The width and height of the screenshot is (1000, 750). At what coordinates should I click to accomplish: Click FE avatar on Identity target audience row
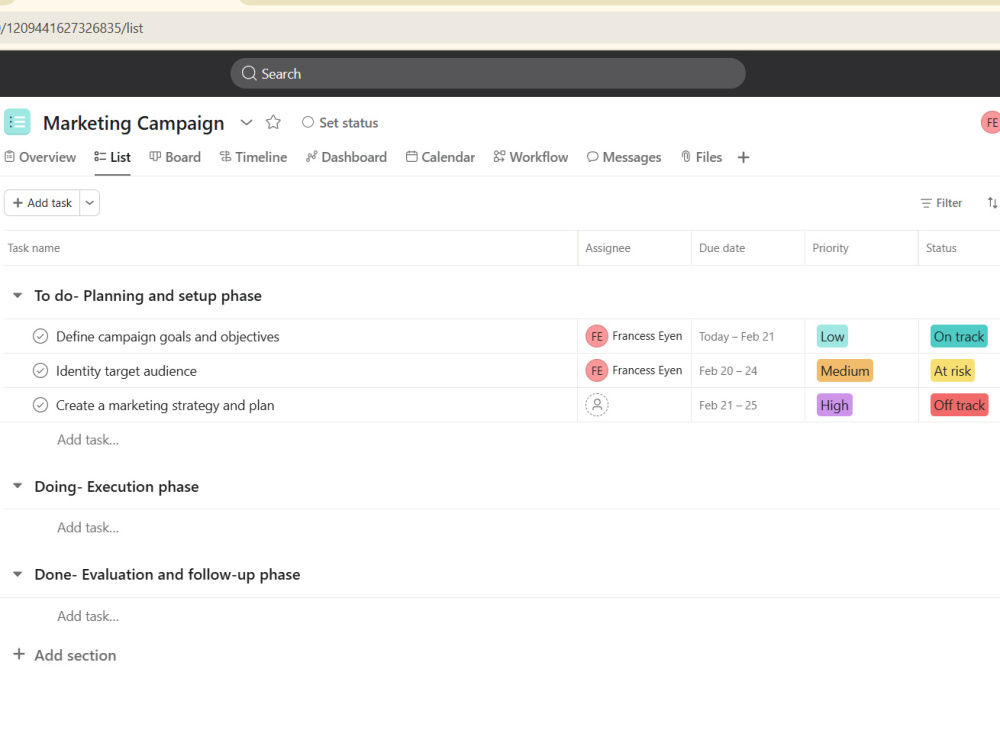click(597, 371)
